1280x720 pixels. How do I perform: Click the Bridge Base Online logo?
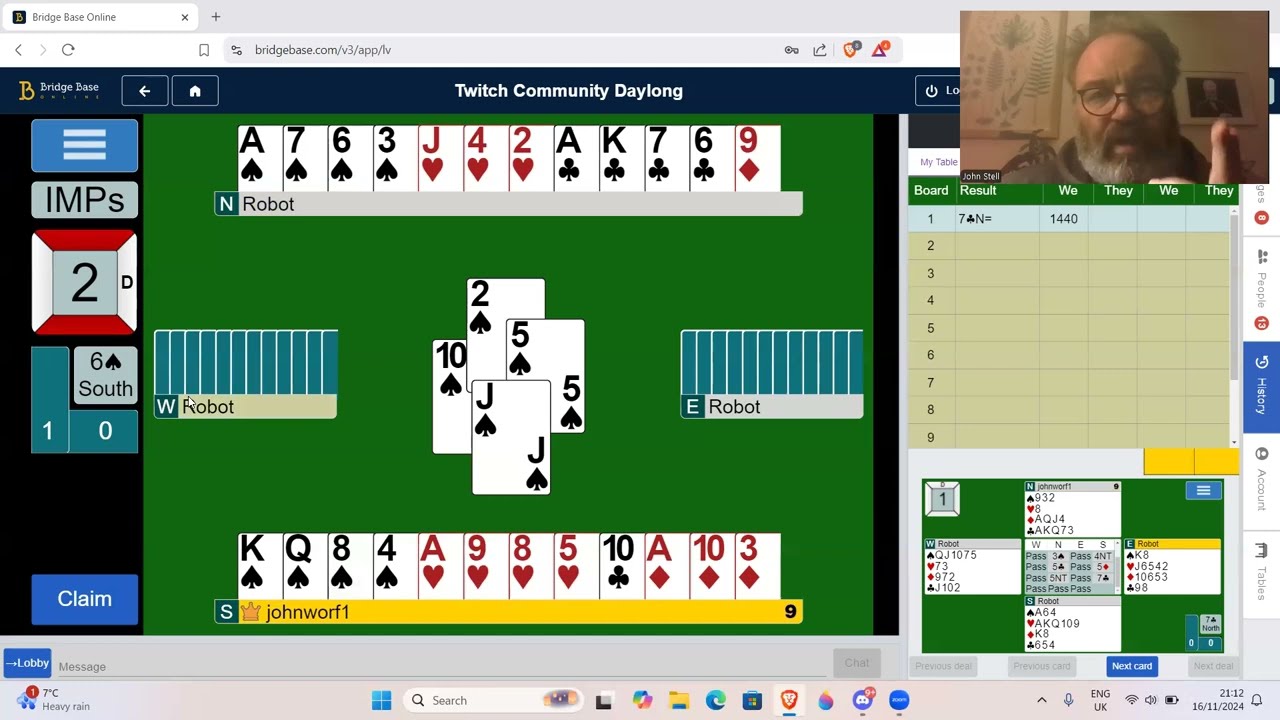tap(59, 90)
